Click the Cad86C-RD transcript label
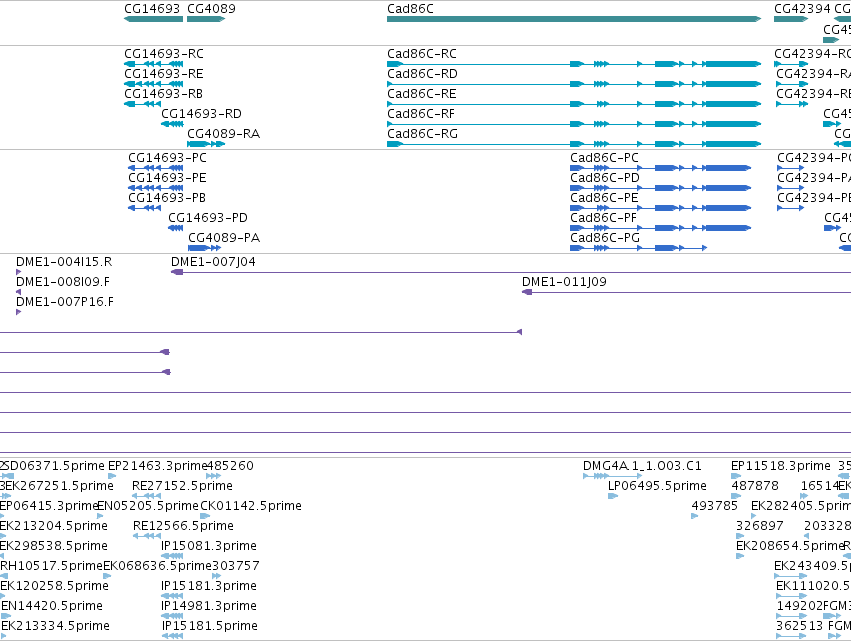The width and height of the screenshot is (851, 641). (x=422, y=74)
